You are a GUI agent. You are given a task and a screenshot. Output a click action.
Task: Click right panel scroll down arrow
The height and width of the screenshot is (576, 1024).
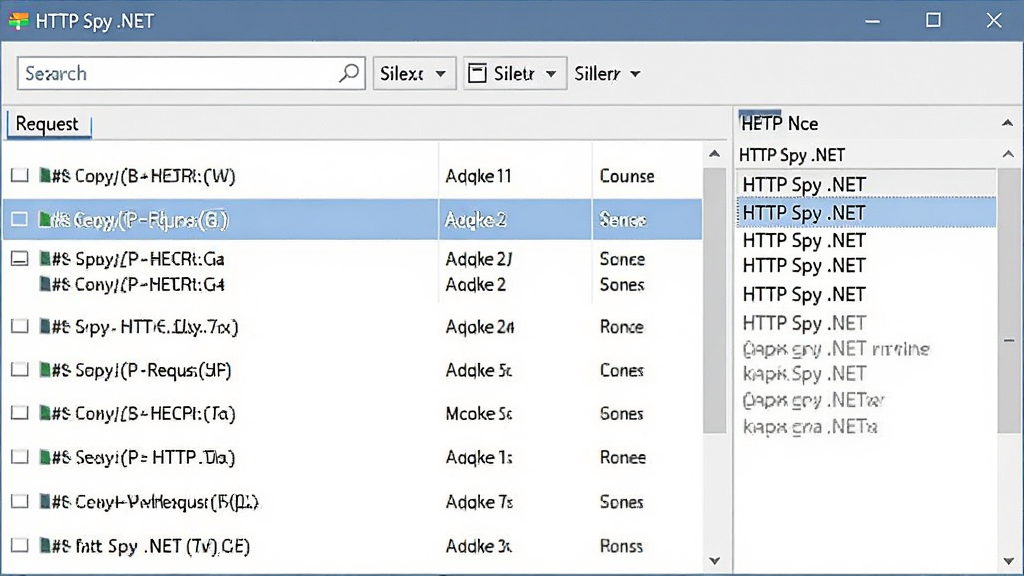[x=1008, y=561]
